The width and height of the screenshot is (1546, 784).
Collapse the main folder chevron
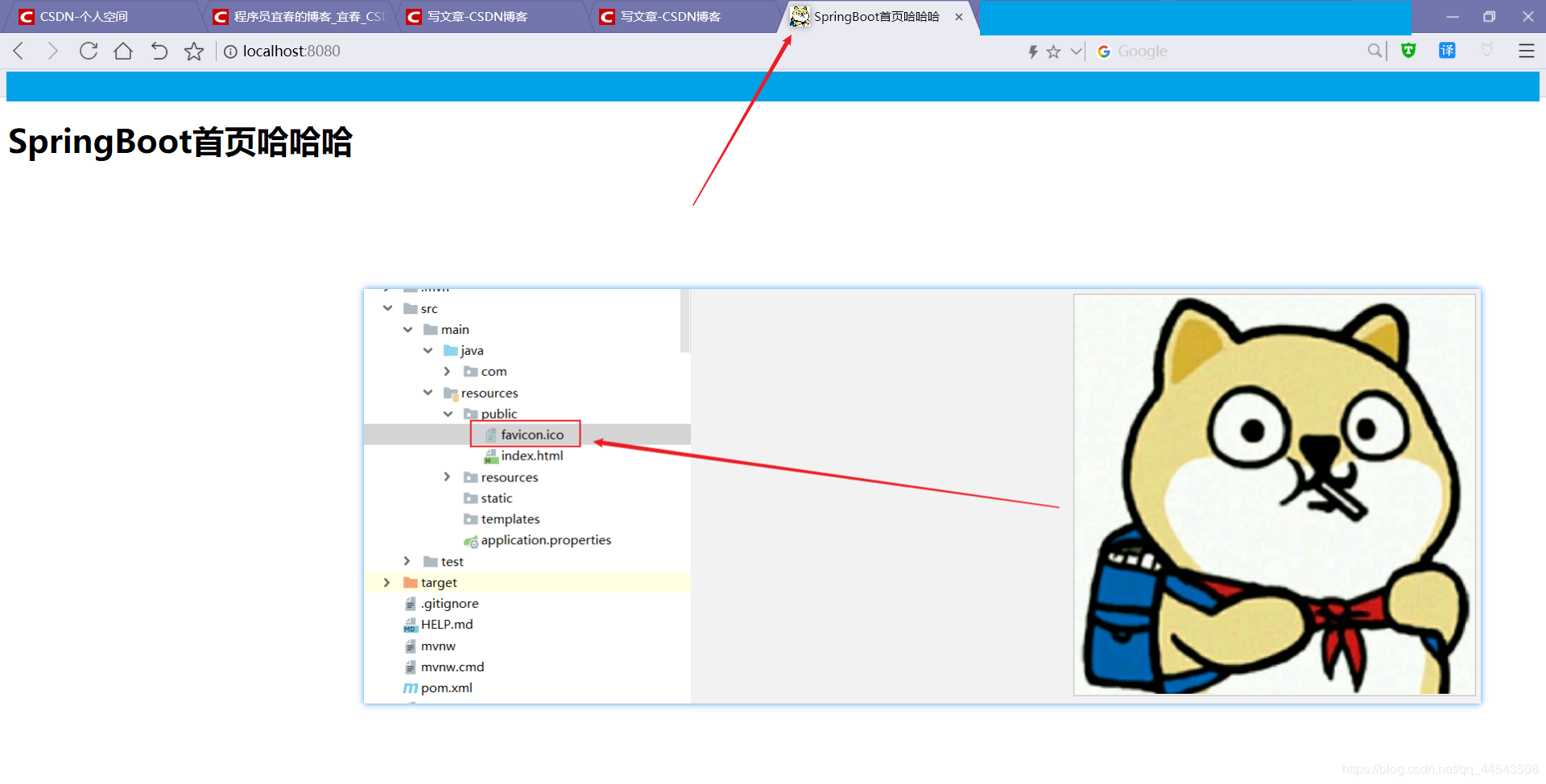pyautogui.click(x=408, y=329)
